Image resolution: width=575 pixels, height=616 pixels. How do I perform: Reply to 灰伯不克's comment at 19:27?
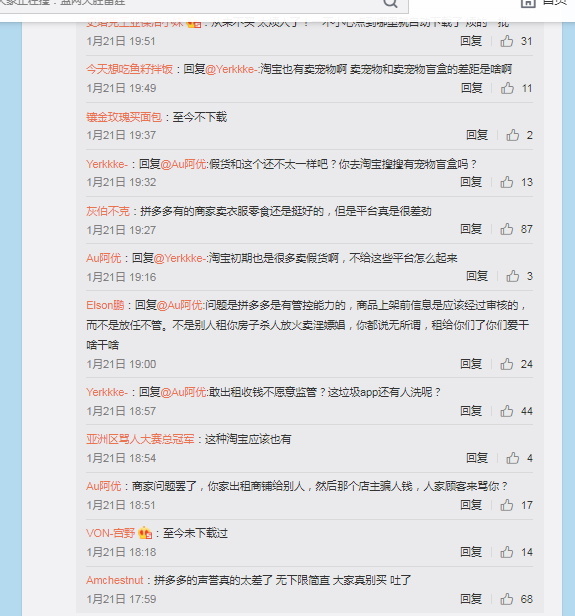471,229
